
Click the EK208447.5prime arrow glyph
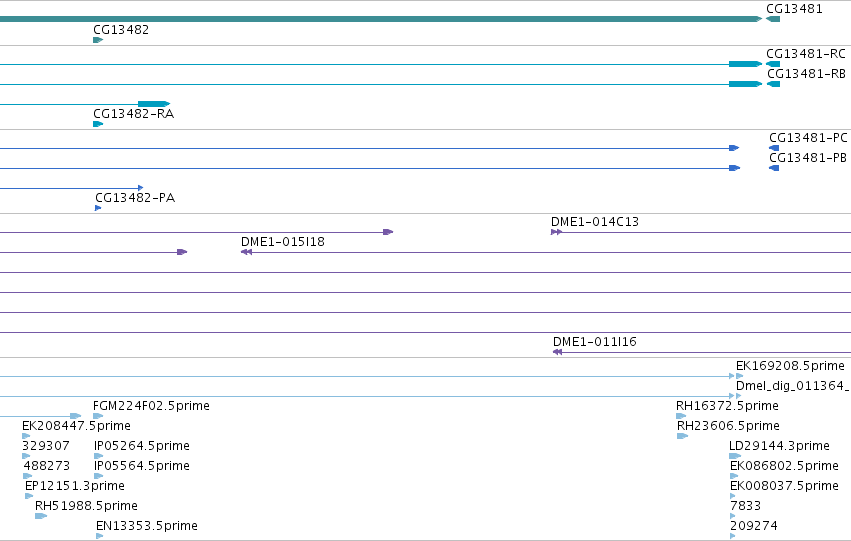click(27, 436)
